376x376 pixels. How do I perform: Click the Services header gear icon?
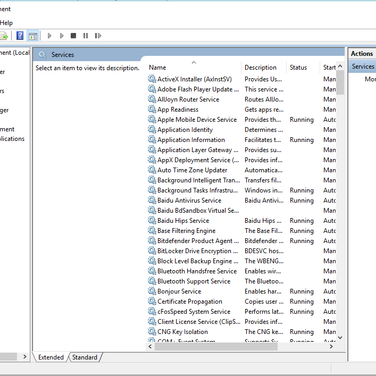(42, 54)
